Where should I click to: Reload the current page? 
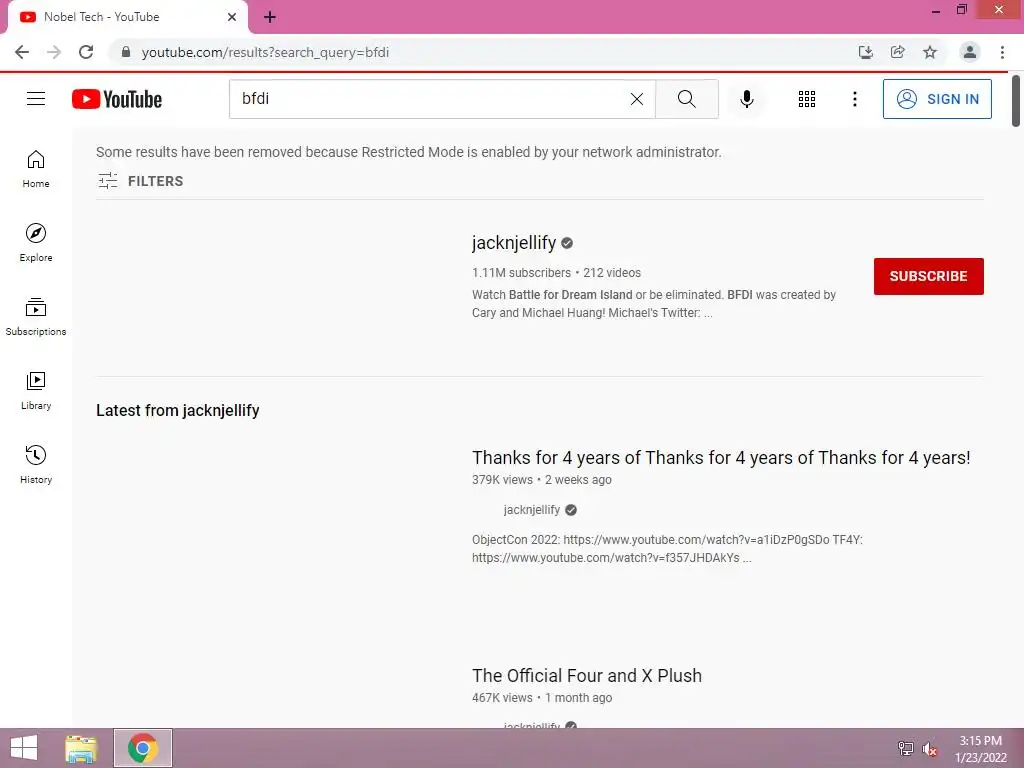coord(86,52)
